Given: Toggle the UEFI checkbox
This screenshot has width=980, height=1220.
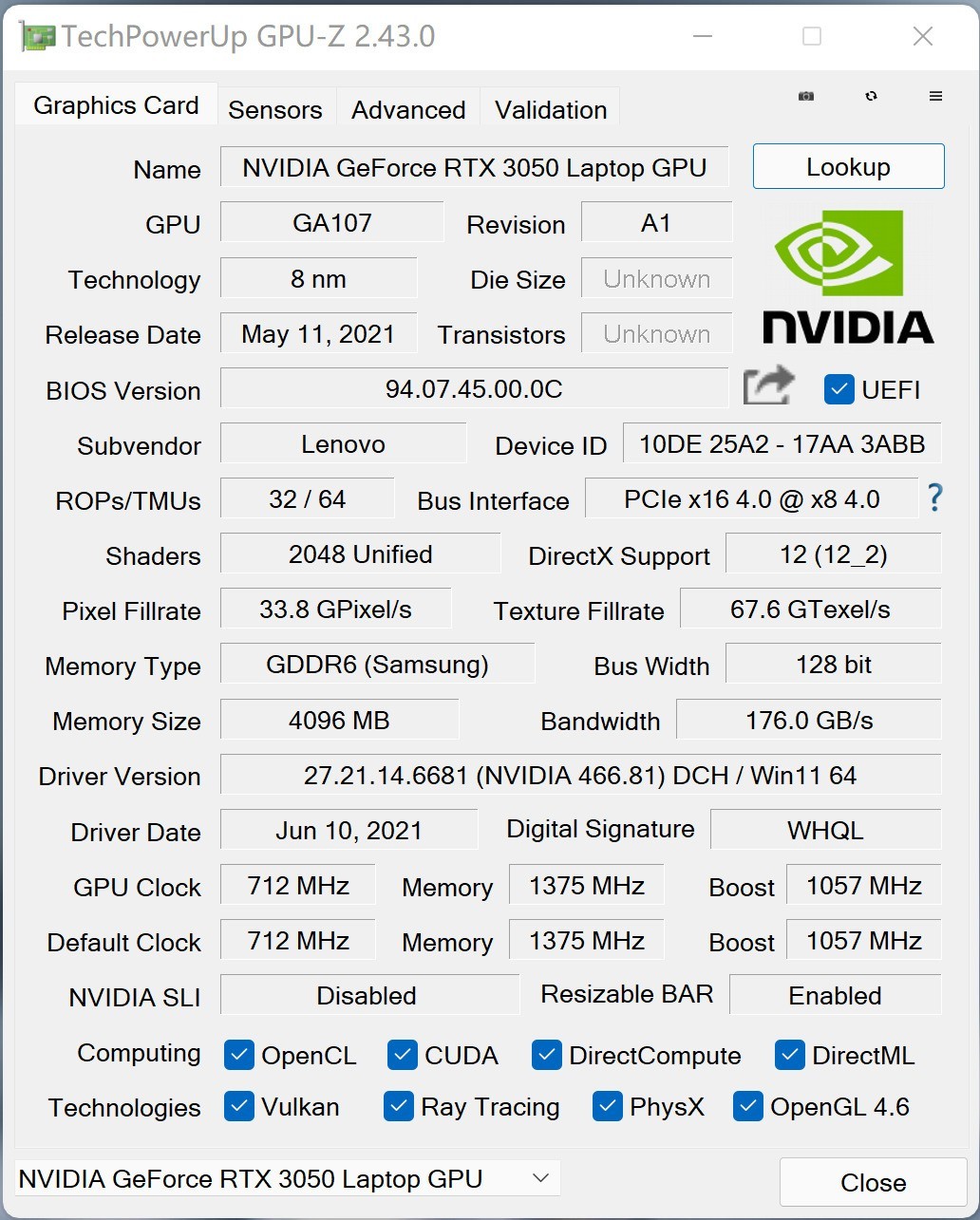Looking at the screenshot, I should [x=839, y=389].
